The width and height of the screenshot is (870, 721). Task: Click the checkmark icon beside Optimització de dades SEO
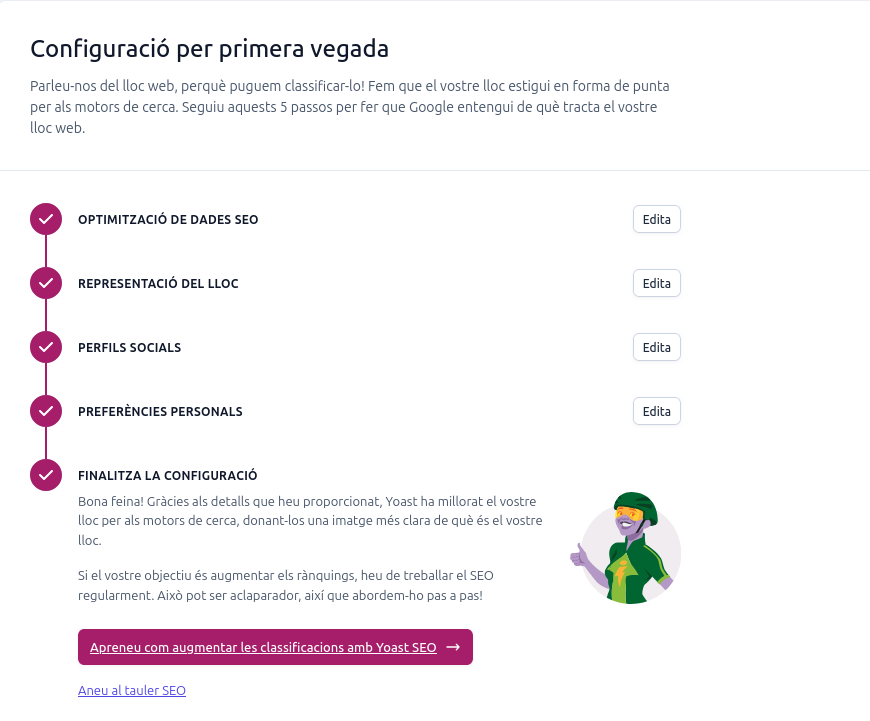(46, 219)
